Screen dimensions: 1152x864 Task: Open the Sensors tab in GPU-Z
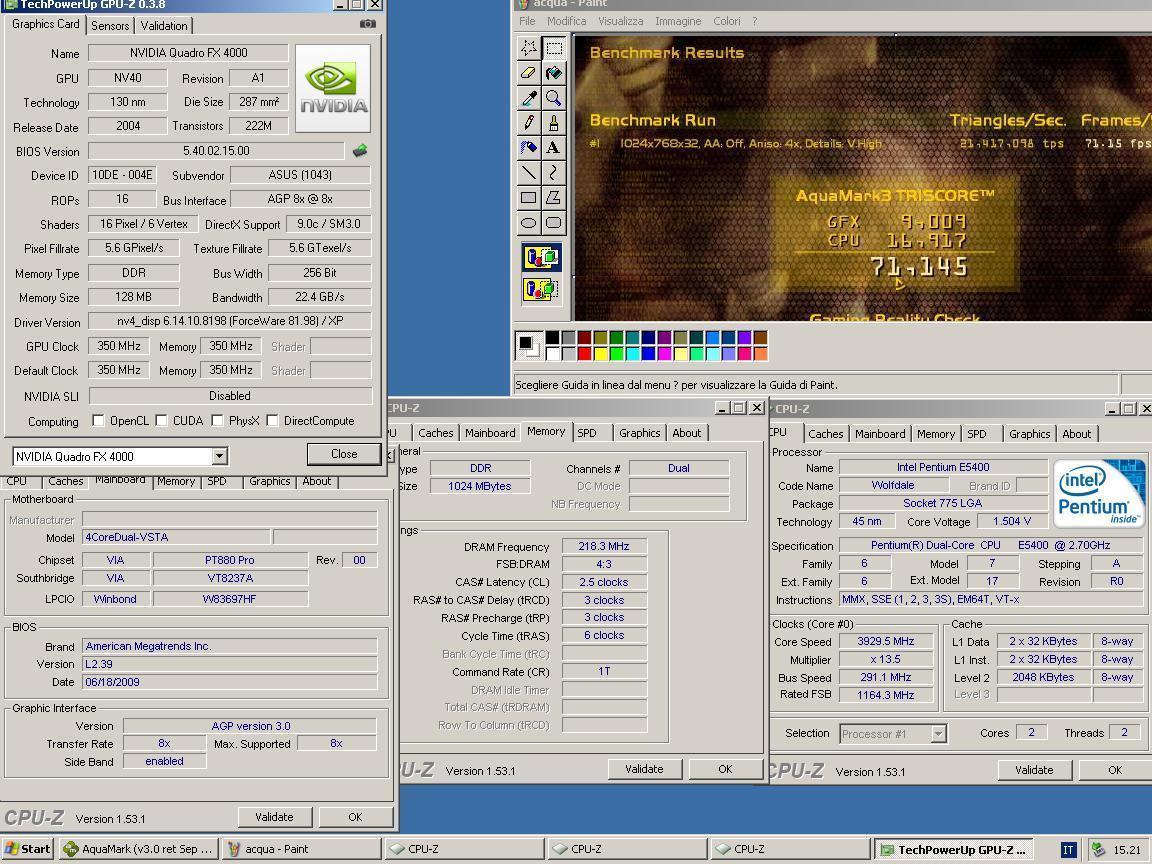[110, 26]
